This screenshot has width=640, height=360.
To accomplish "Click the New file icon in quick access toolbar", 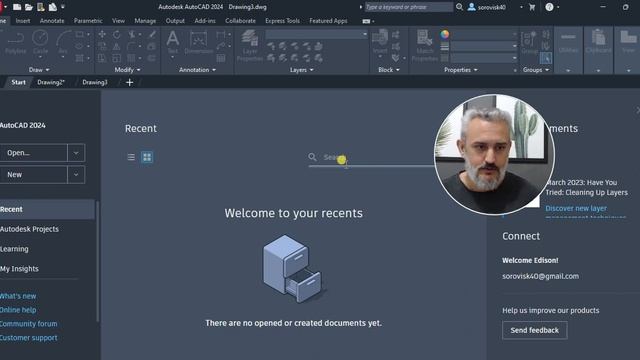I will (17, 7).
